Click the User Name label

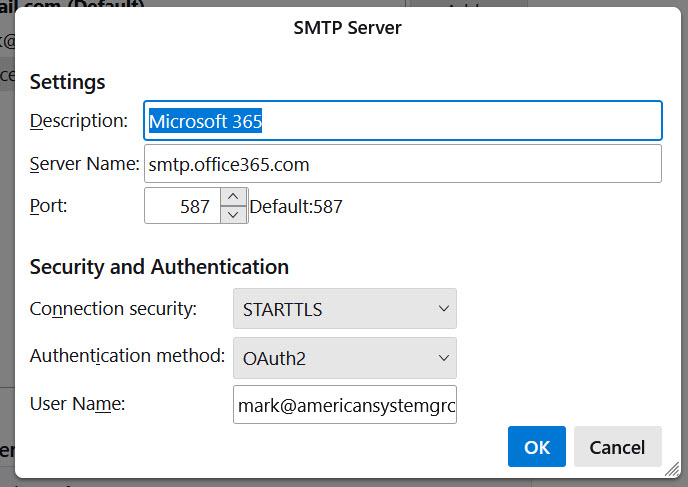76,404
